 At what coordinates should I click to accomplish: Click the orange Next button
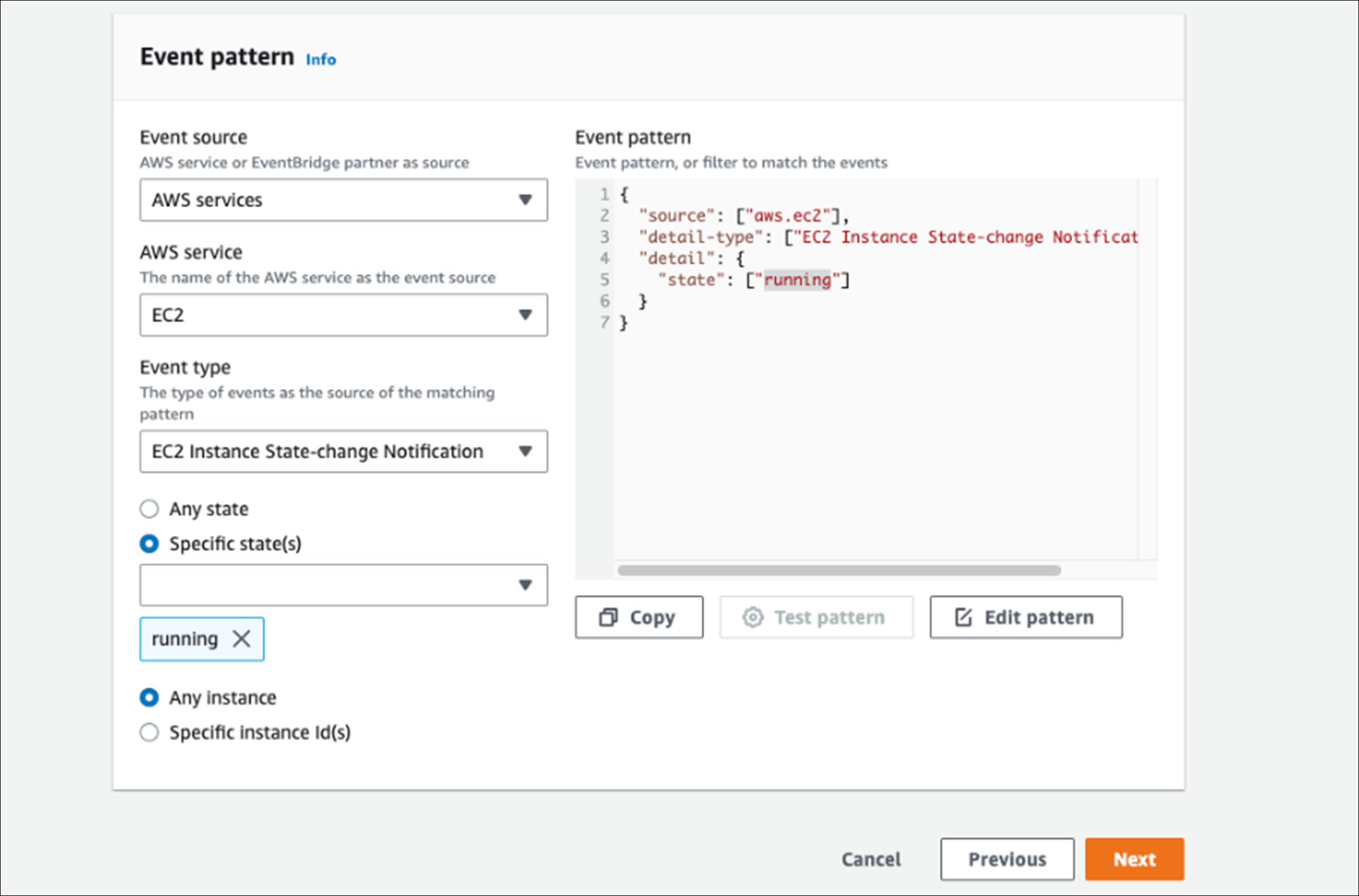1134,859
